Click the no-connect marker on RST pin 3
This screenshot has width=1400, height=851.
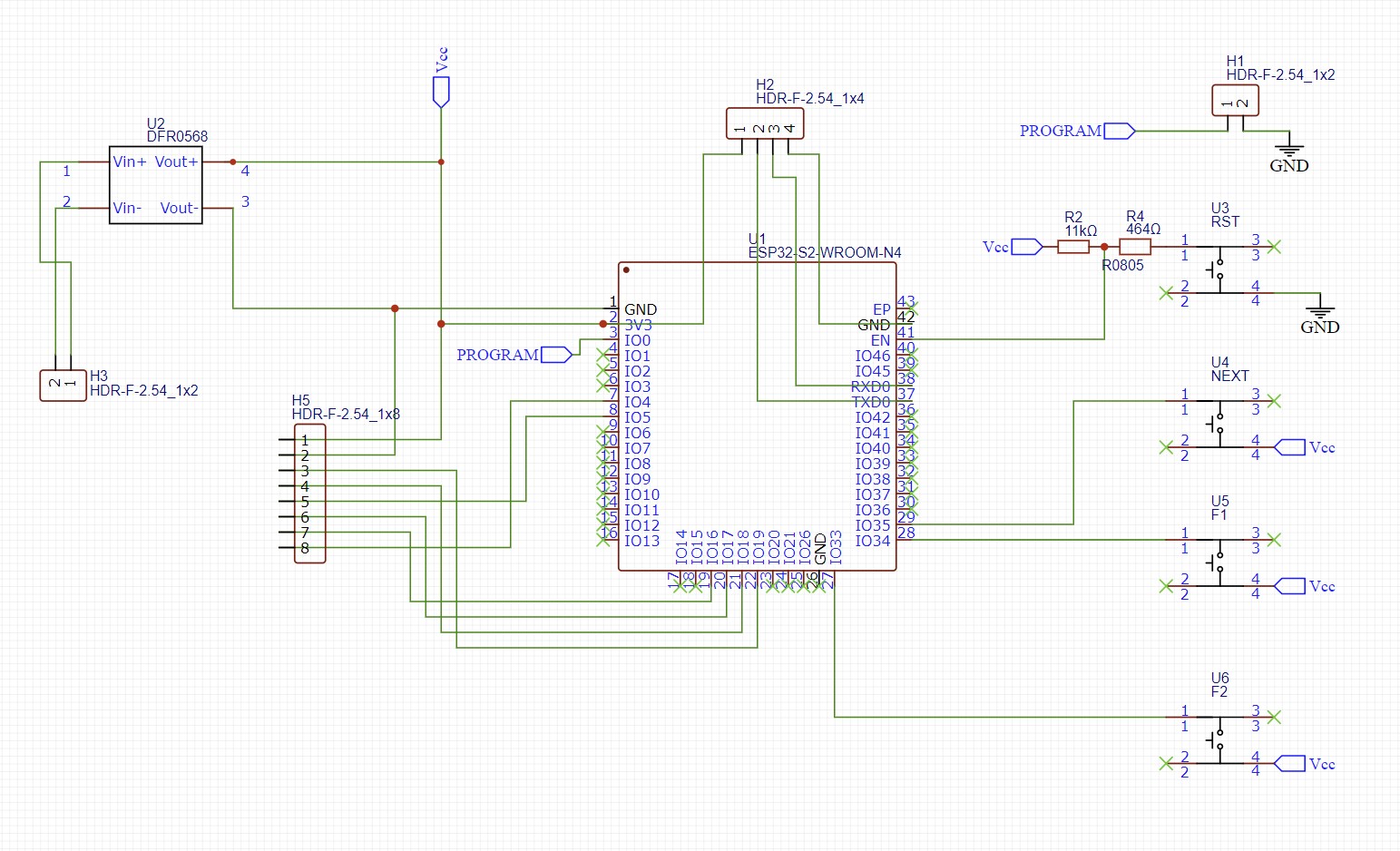coord(1274,247)
